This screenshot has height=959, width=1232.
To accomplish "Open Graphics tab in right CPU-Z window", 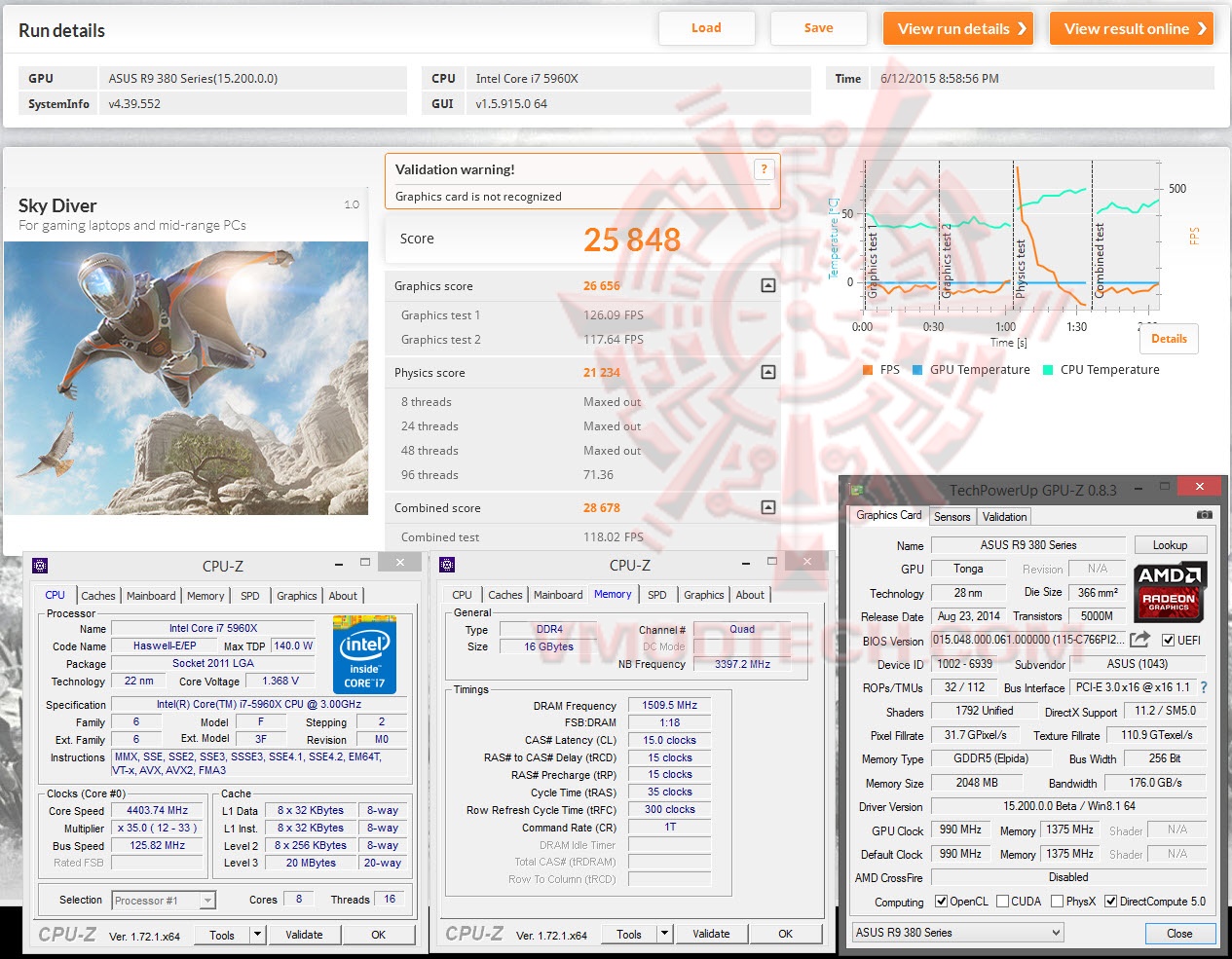I will (x=703, y=595).
